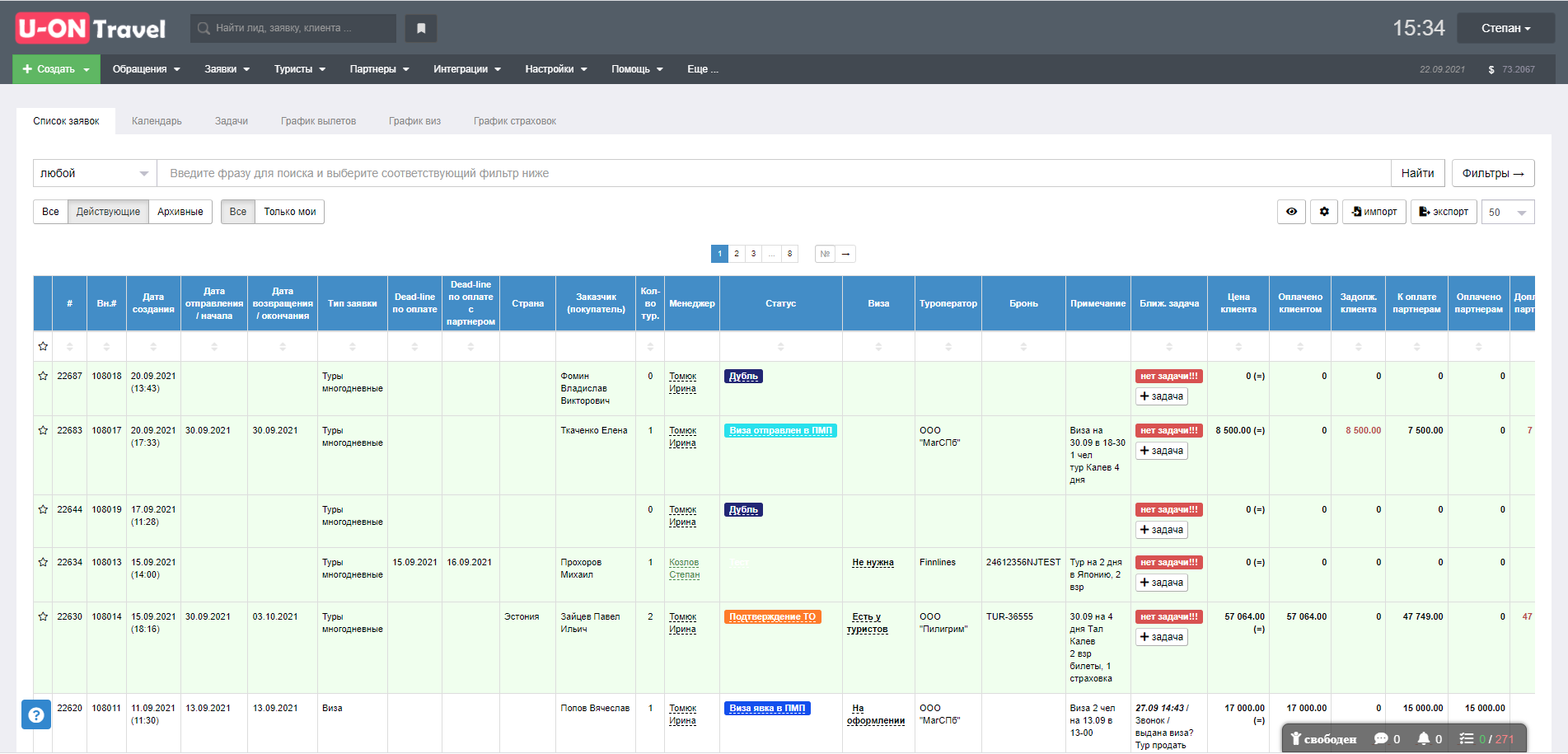Click the Найти search button
The height and width of the screenshot is (754, 1568).
[x=1417, y=173]
